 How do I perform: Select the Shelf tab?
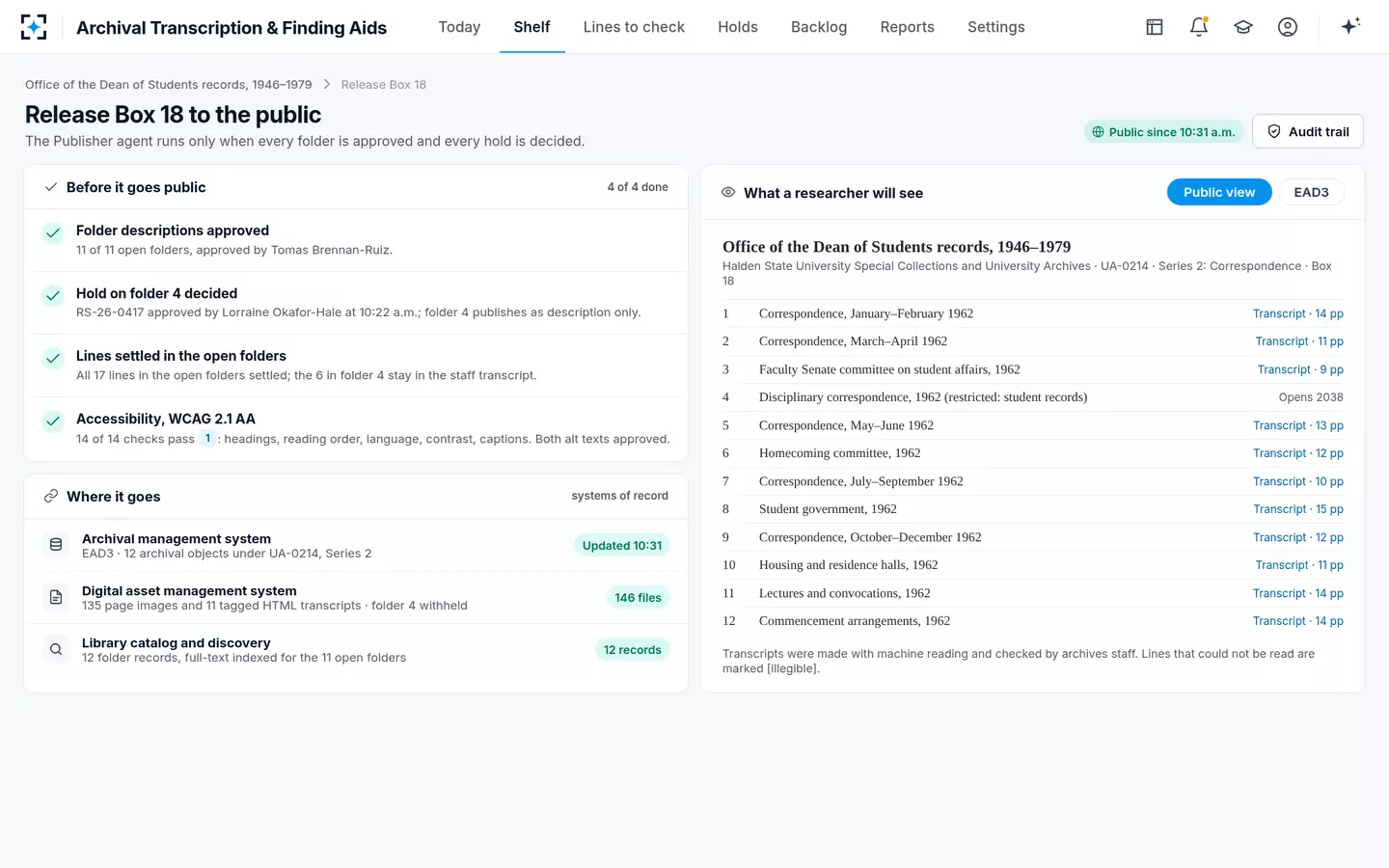tap(531, 27)
